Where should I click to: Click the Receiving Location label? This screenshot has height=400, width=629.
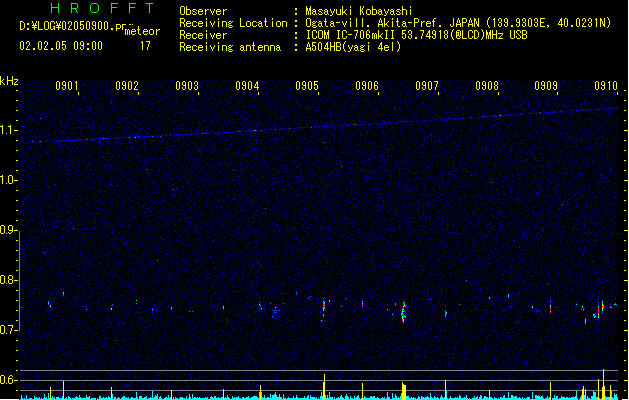[x=233, y=23]
